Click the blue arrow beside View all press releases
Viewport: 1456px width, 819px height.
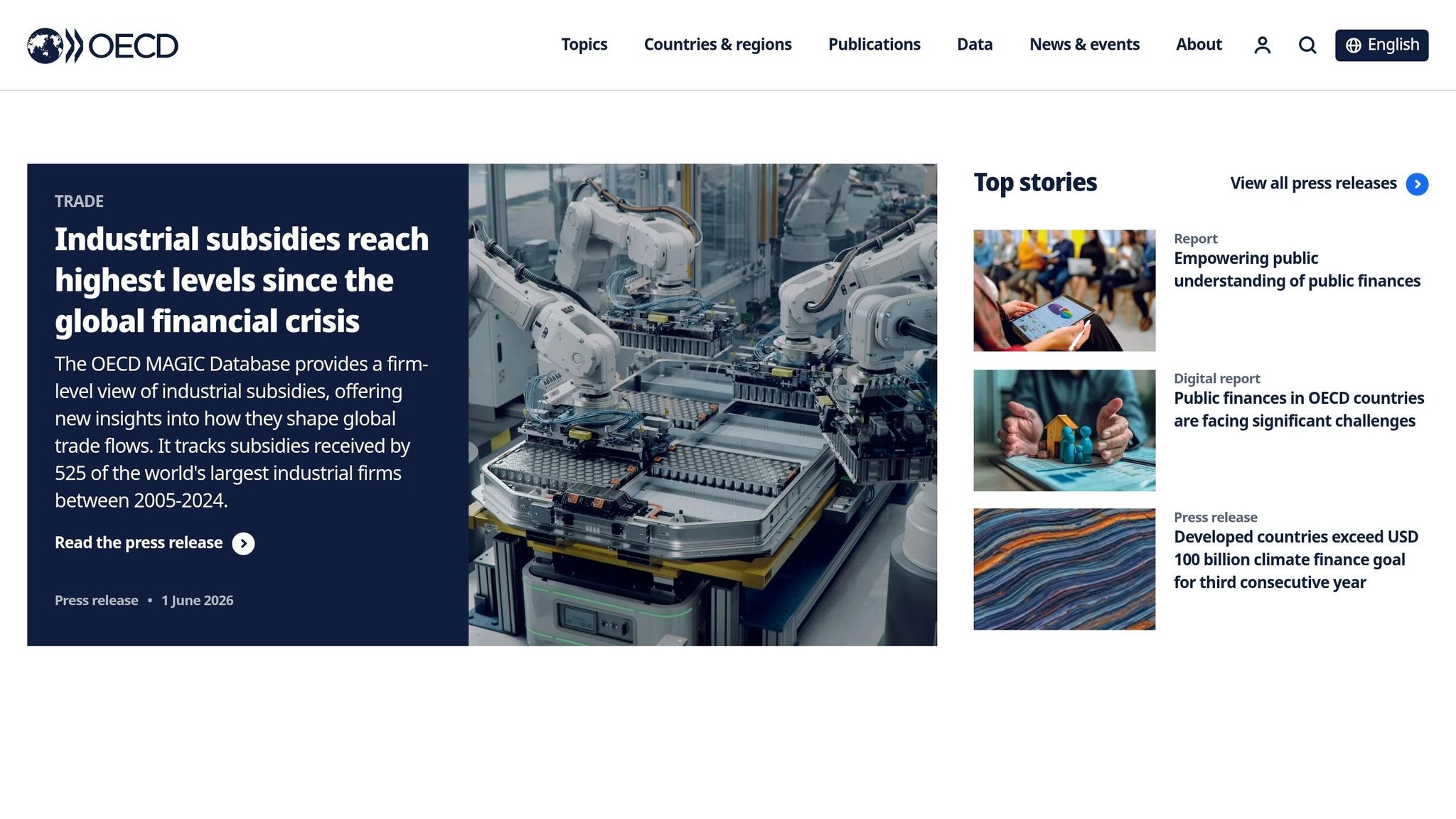[x=1417, y=184]
